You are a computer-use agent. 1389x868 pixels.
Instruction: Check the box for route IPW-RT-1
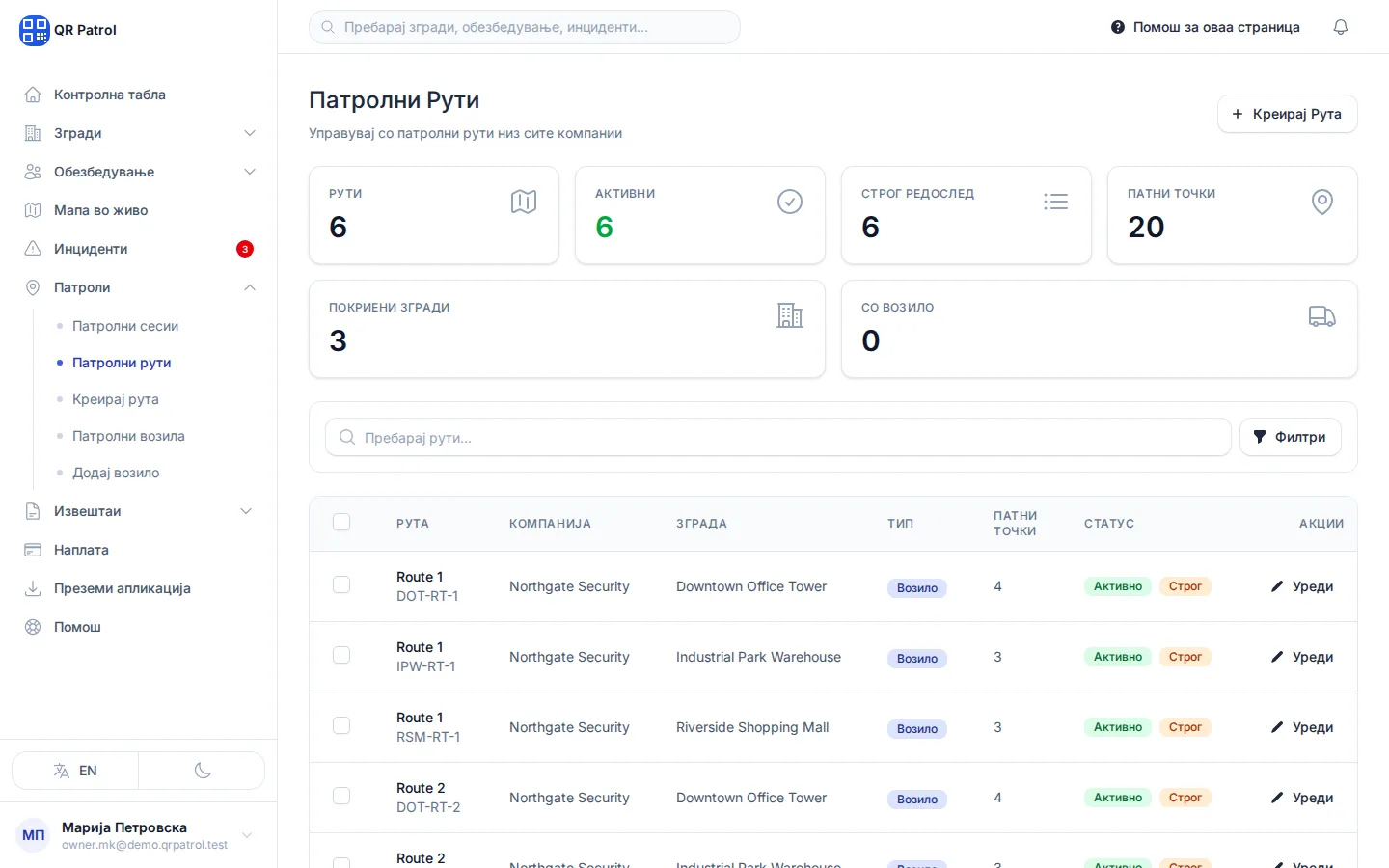[x=341, y=655]
